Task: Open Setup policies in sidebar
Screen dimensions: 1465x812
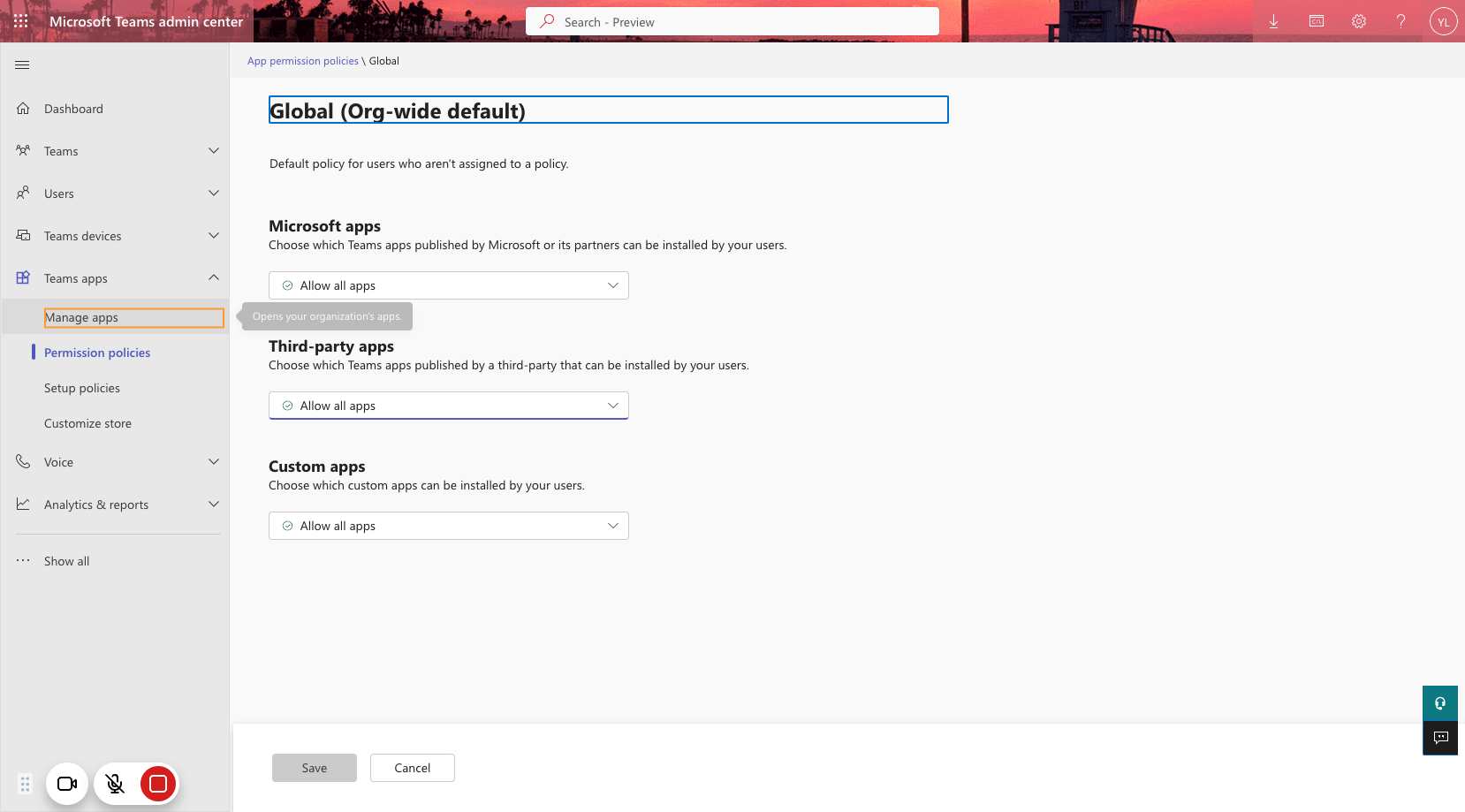Action: pyautogui.click(x=82, y=388)
